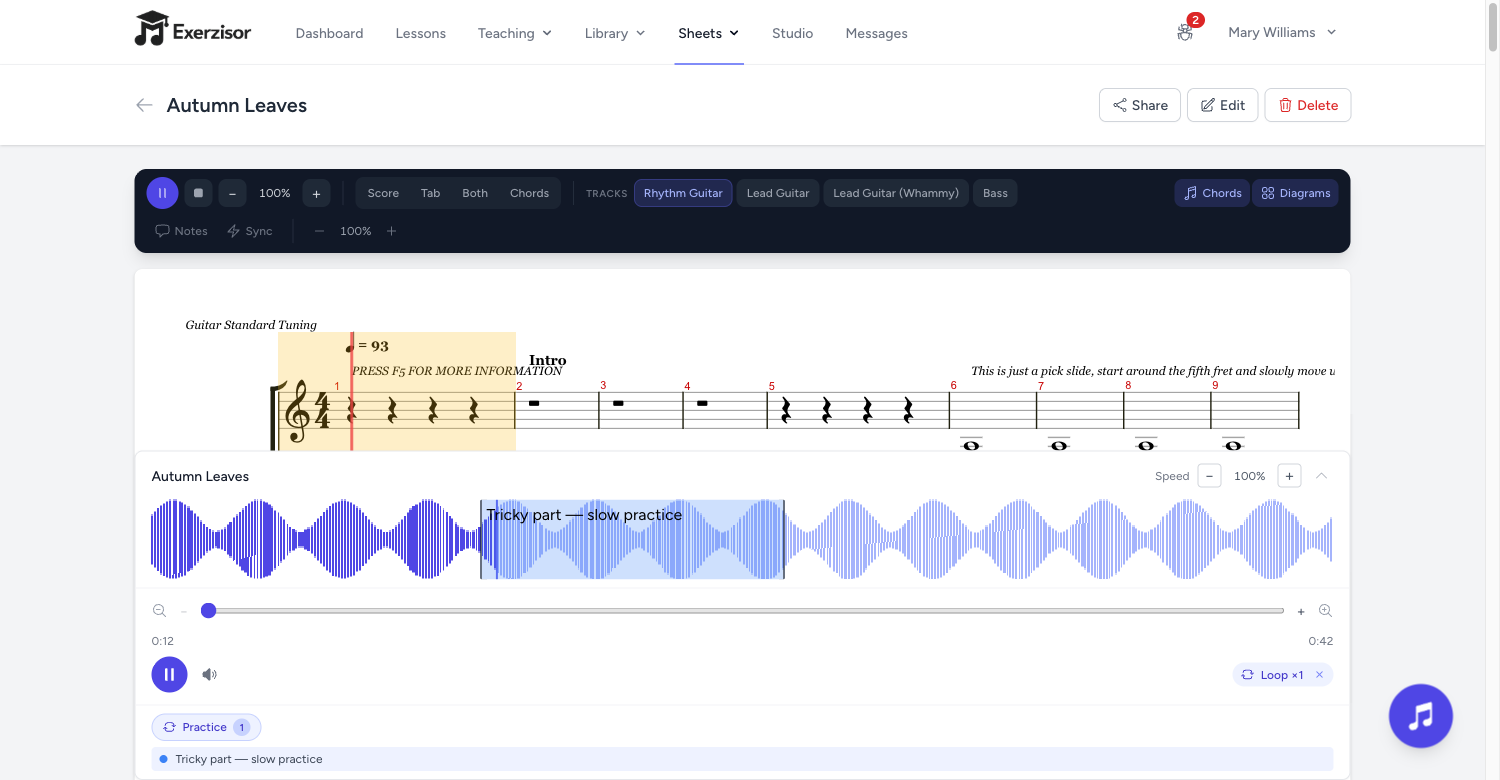Toggle Chords display in toolbar right

point(1212,193)
